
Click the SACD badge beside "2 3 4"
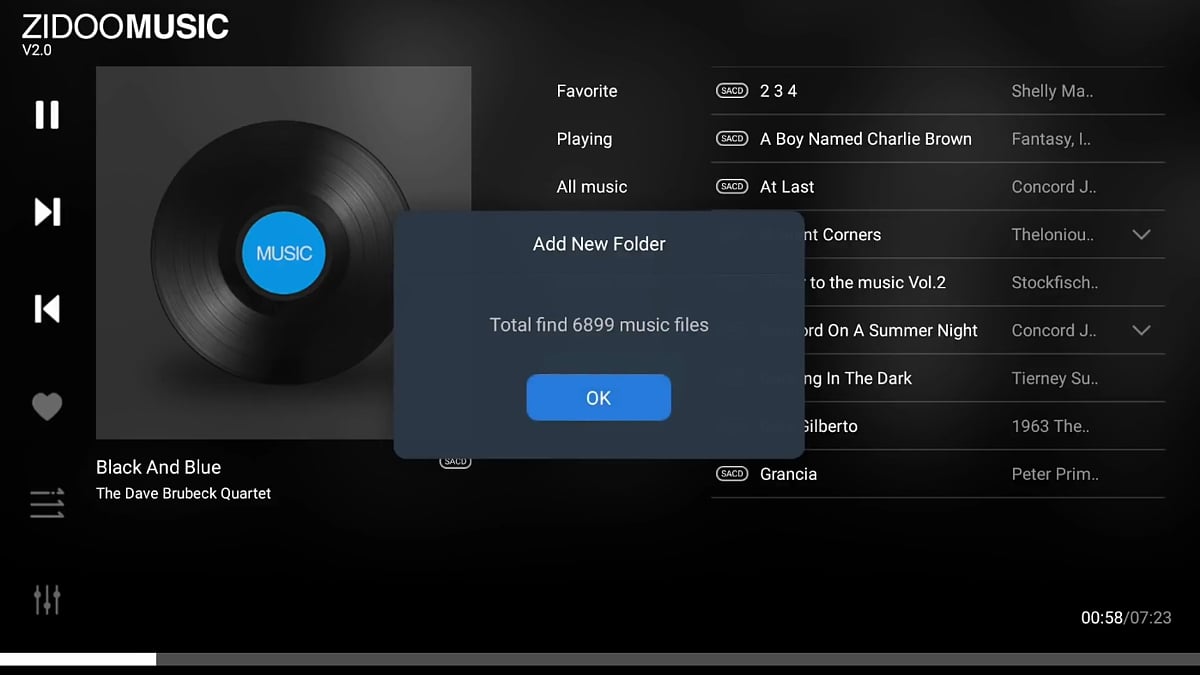[x=731, y=90]
